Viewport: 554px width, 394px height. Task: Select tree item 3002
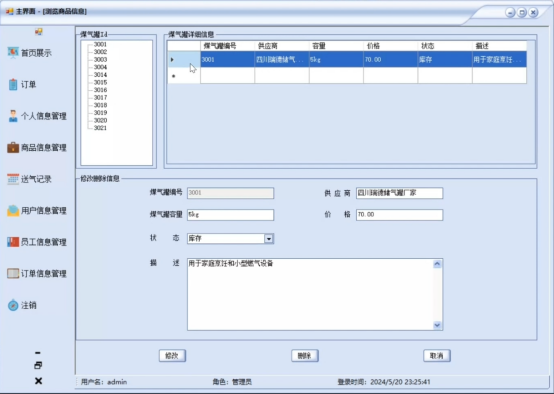click(x=100, y=52)
